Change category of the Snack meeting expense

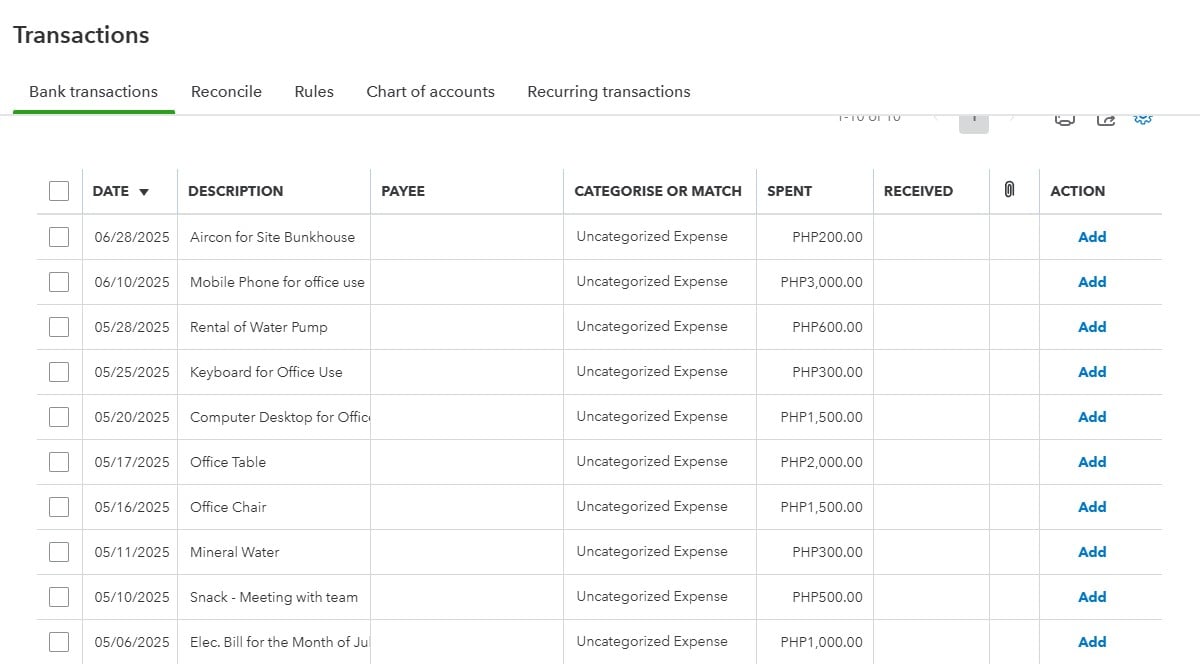point(652,597)
